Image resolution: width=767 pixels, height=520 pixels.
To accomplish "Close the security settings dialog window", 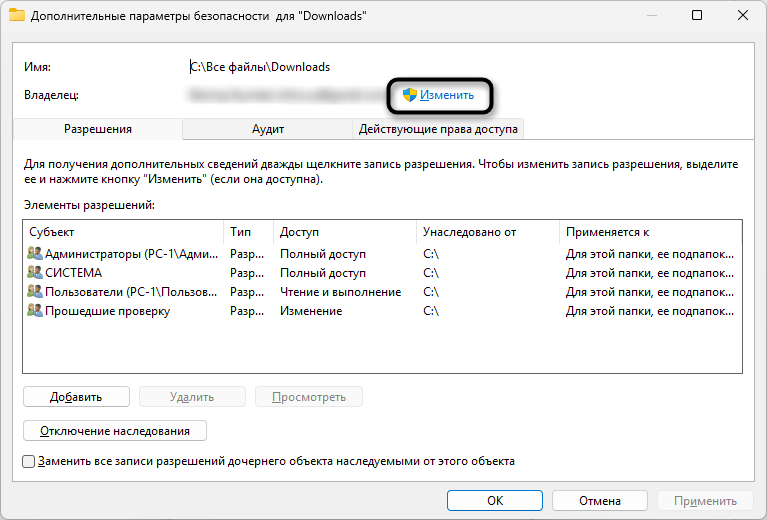I will point(742,16).
